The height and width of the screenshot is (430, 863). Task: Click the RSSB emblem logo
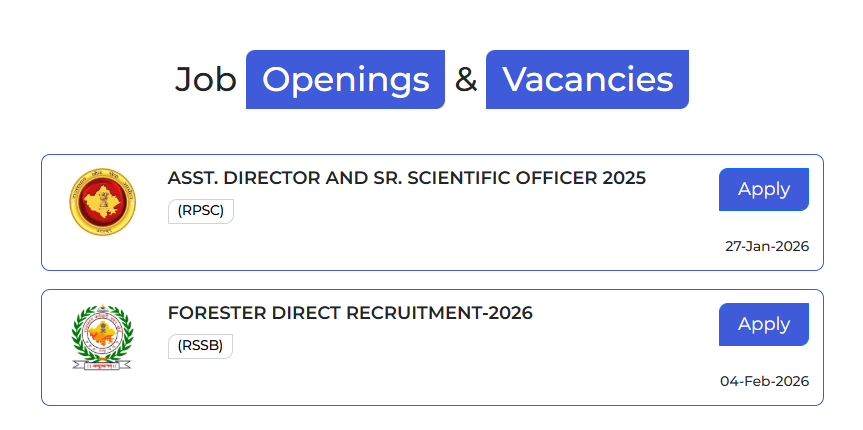(102, 338)
